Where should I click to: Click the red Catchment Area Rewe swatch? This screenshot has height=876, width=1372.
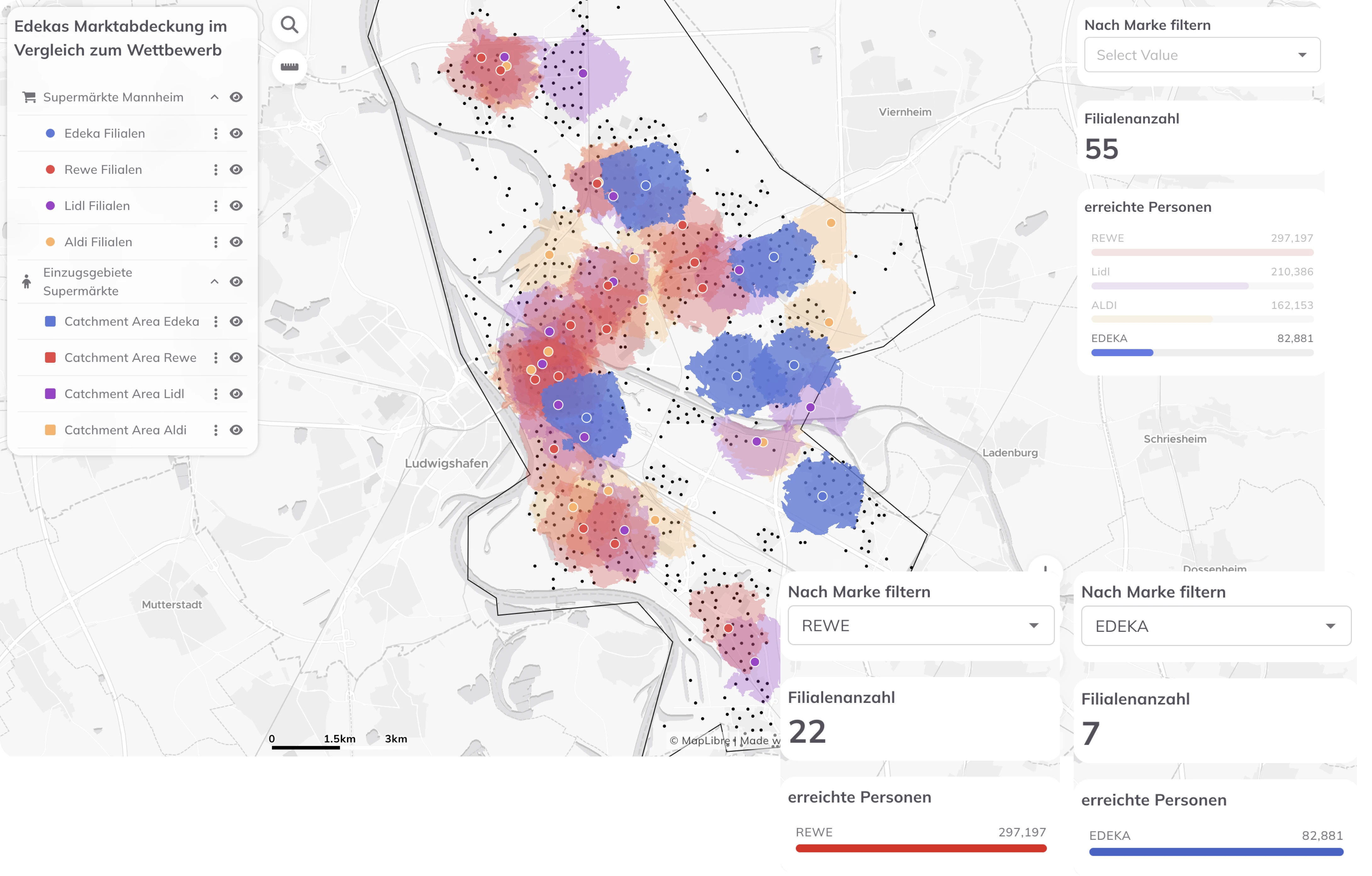pyautogui.click(x=50, y=358)
